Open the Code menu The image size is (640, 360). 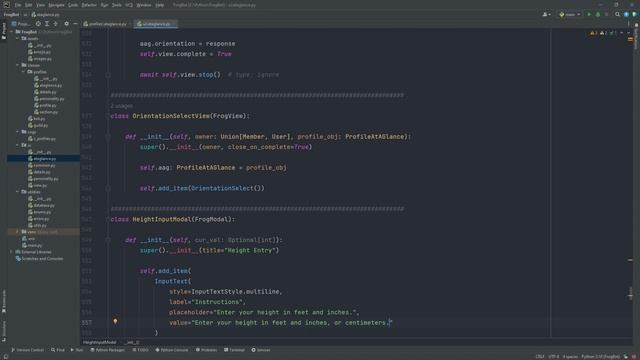(x=73, y=5)
